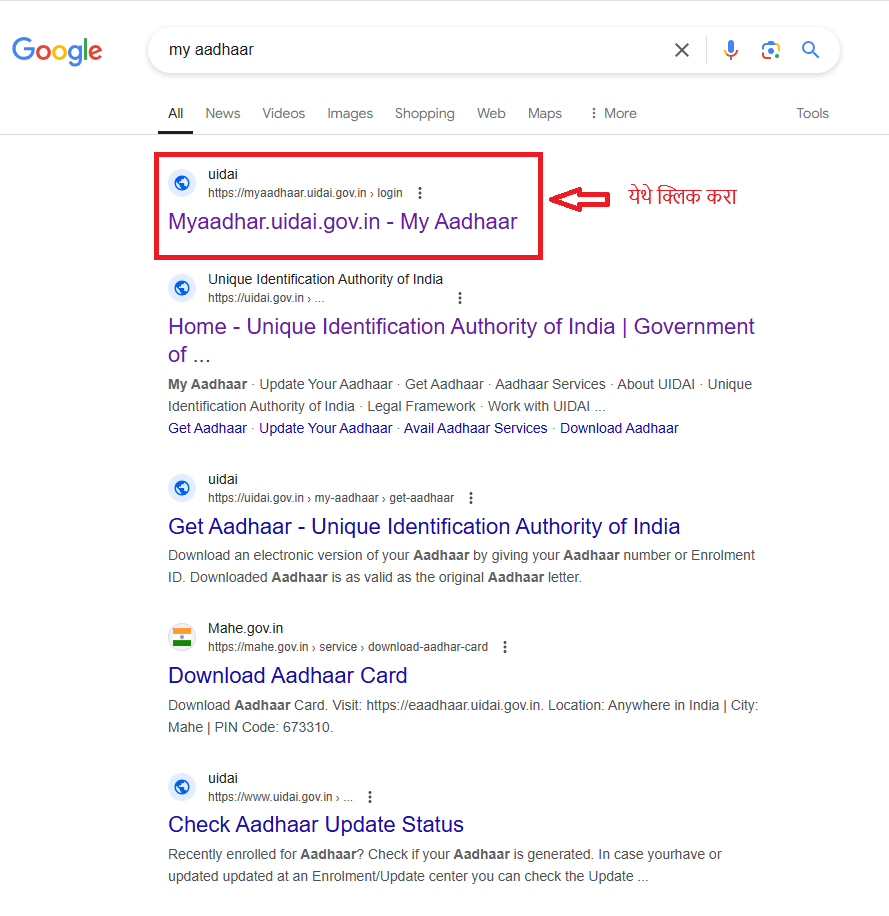Open the Download Aadhaar Card result

point(287,675)
